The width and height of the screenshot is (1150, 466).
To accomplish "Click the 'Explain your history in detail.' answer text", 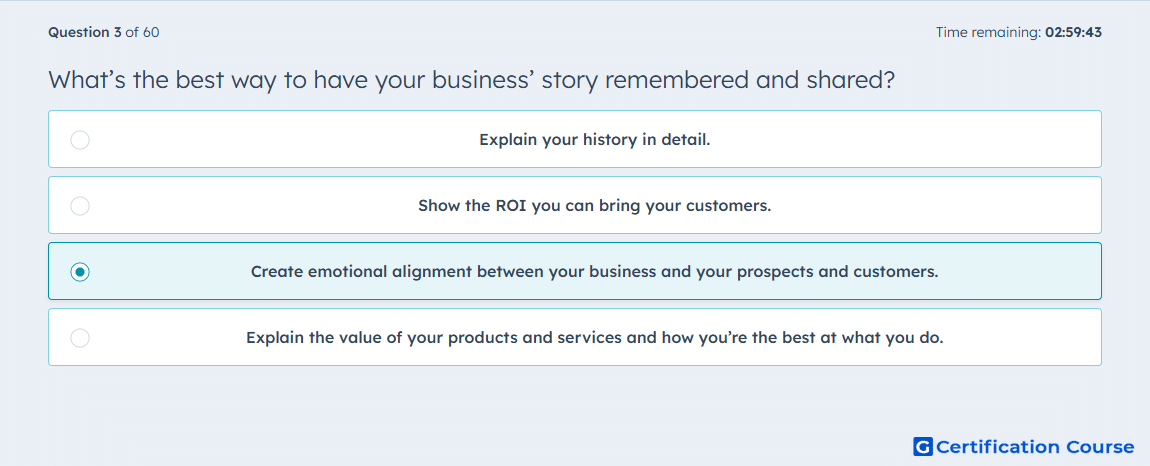I will pos(595,139).
